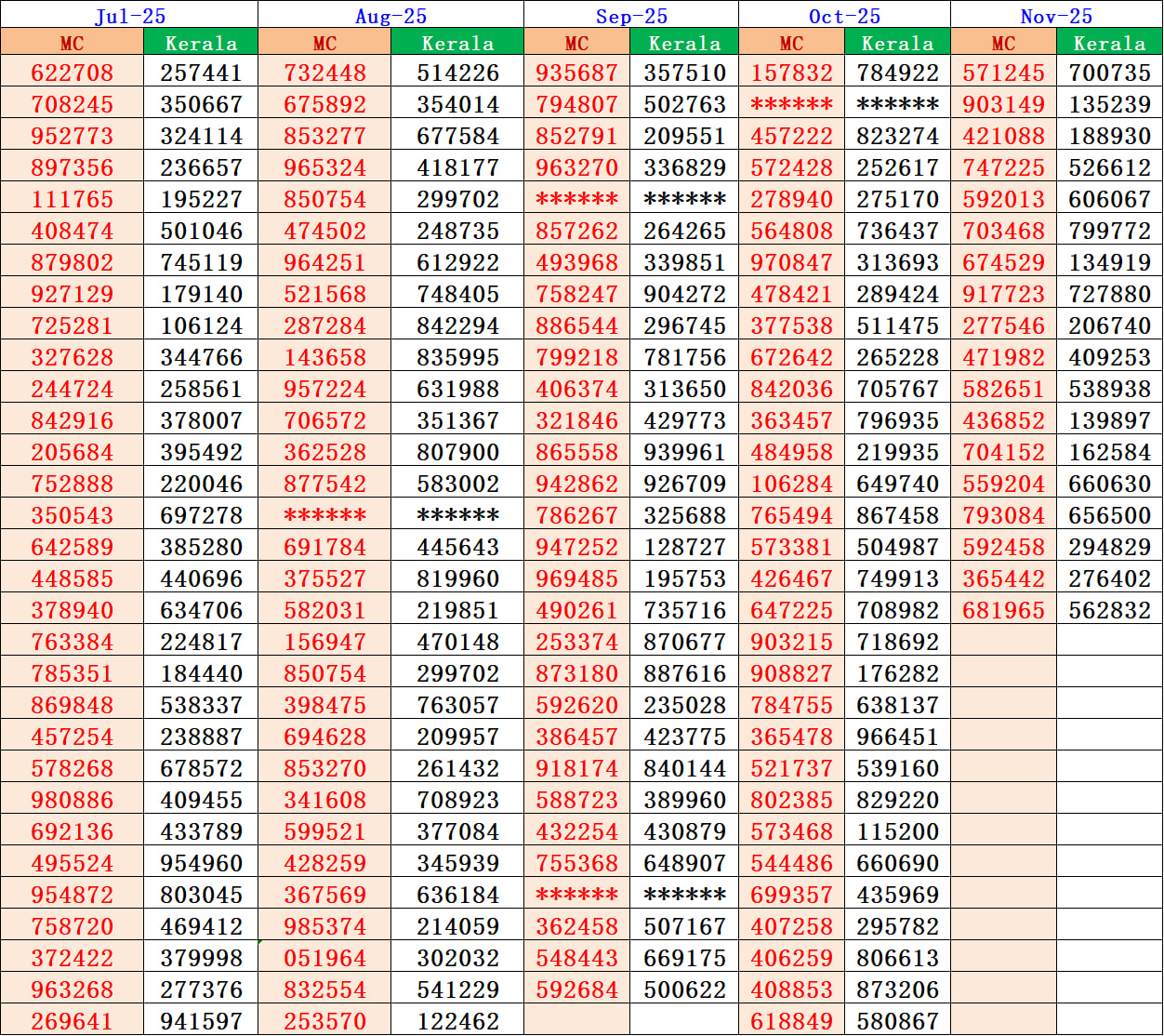The width and height of the screenshot is (1164, 1036).
Task: Click the MC header under Jul-25
Action: (72, 43)
